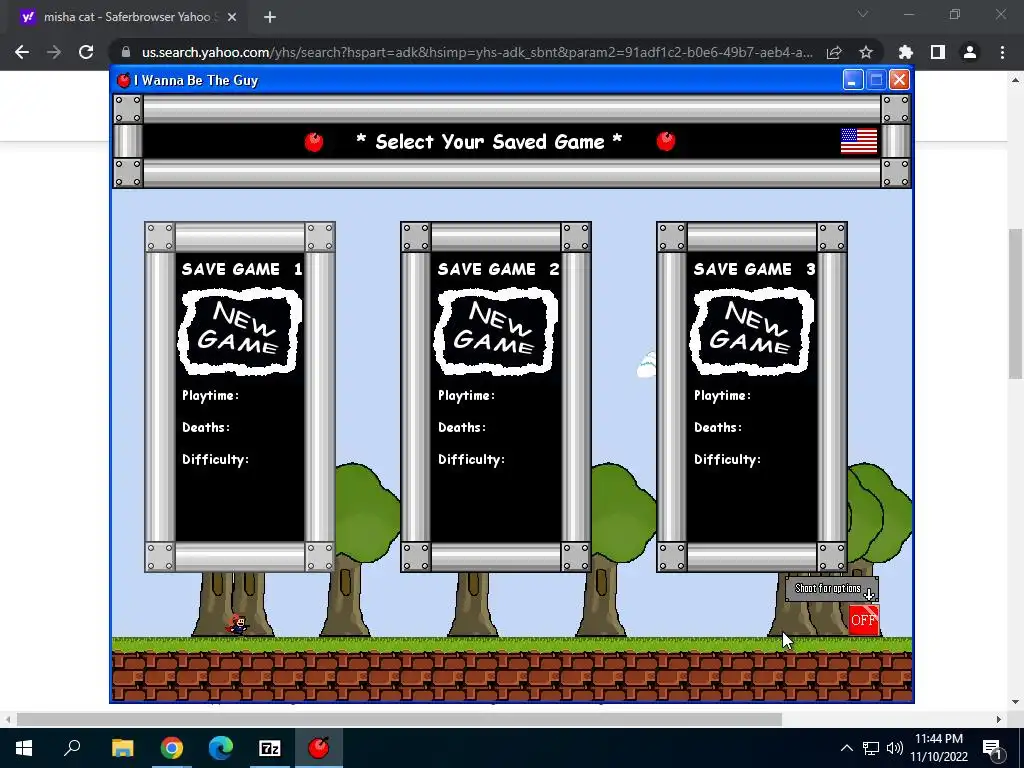This screenshot has height=768, width=1024.
Task: Go back in browser history
Action: (x=22, y=52)
